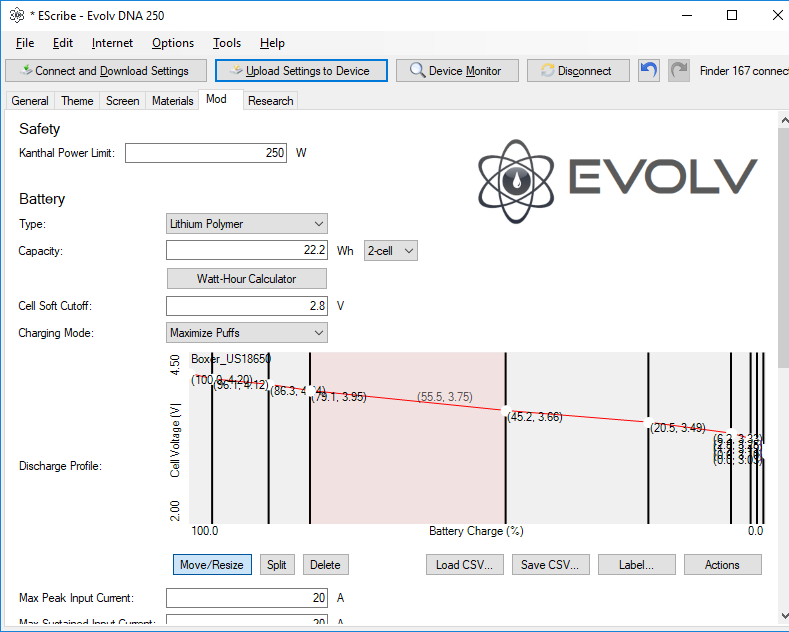The height and width of the screenshot is (632, 789).
Task: Click the redo arrow icon
Action: coord(679,71)
